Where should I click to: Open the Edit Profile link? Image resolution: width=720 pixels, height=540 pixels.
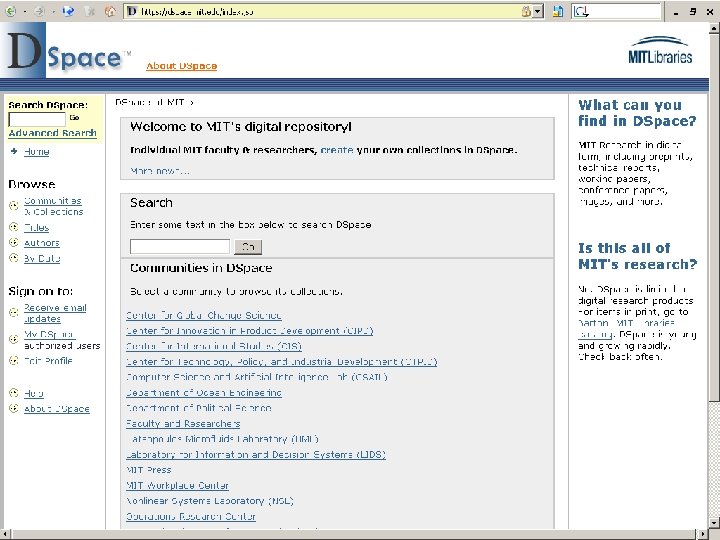point(48,361)
